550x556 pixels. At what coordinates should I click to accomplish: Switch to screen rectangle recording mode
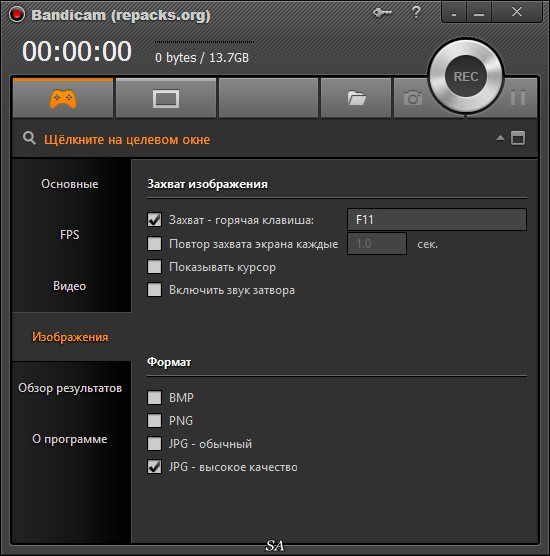tap(166, 99)
